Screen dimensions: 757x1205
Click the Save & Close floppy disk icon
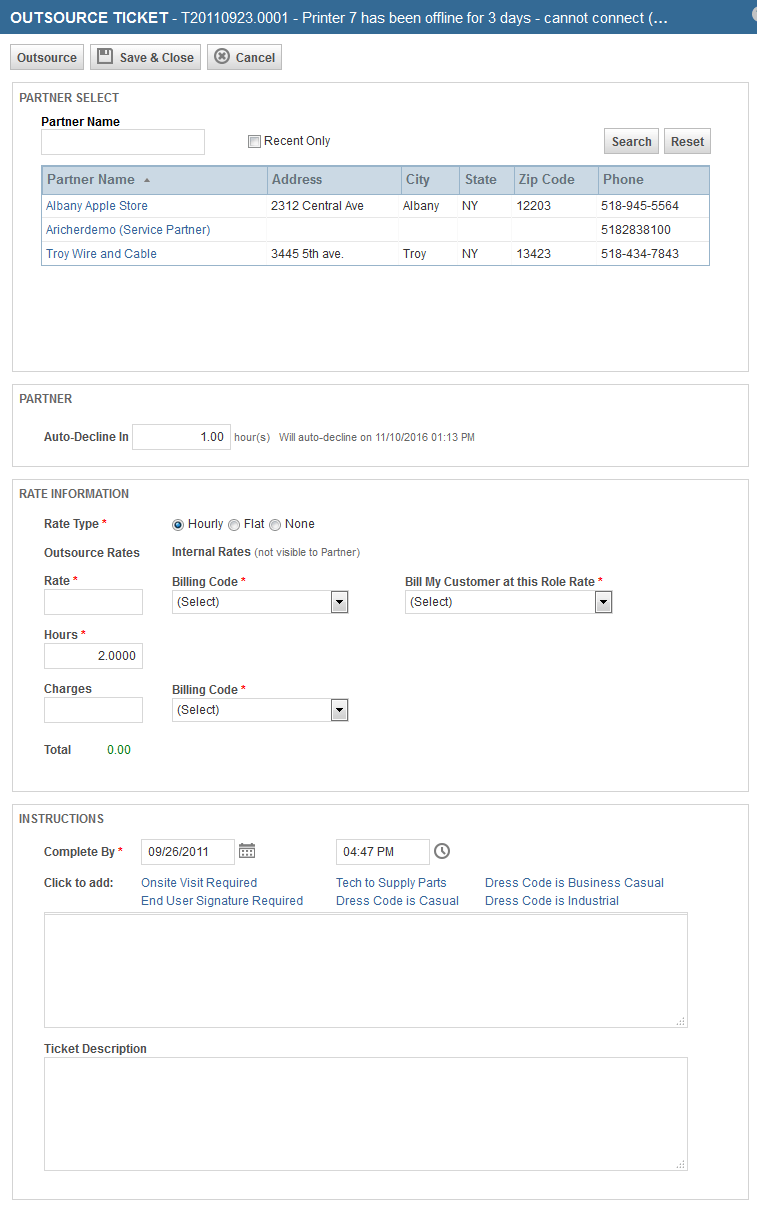(x=104, y=57)
